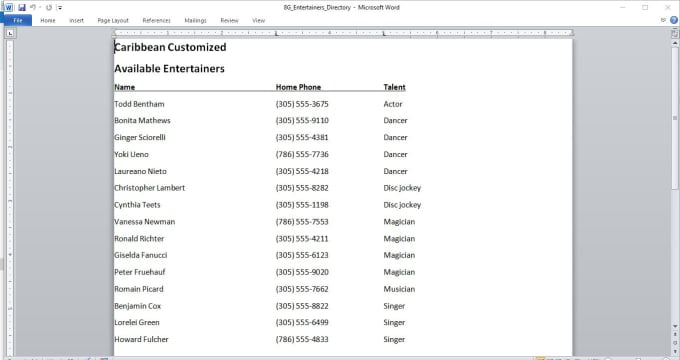Click phone number (786) 555-4833
The height and width of the screenshot is (360, 680).
coord(302,339)
